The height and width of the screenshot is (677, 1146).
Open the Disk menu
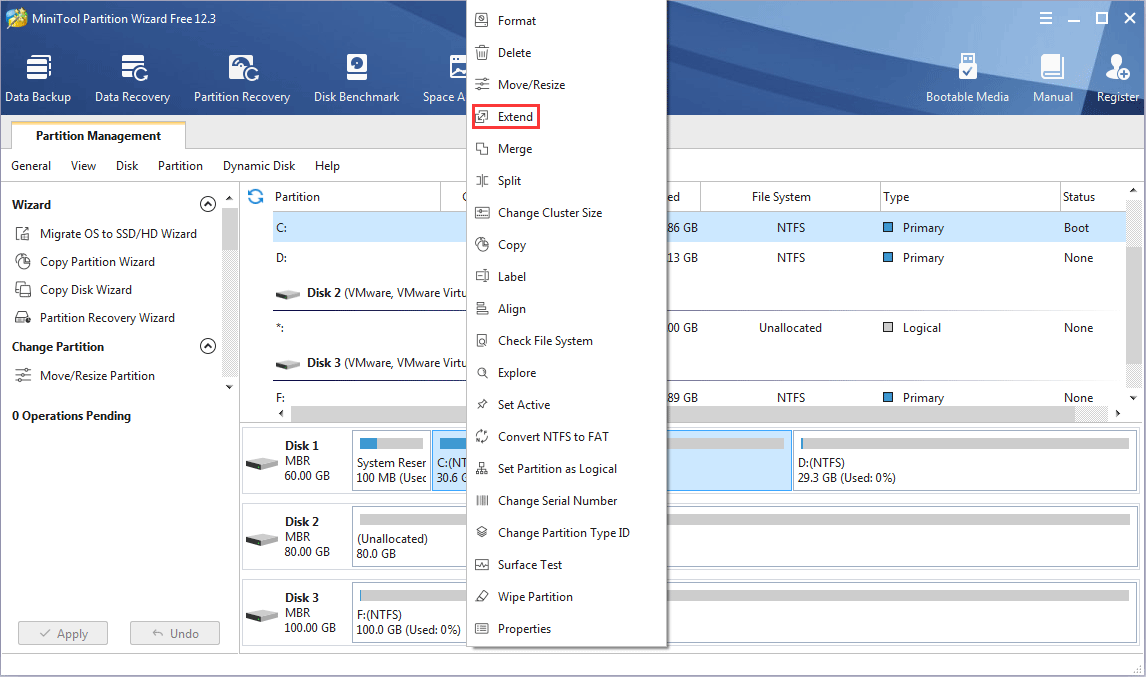pyautogui.click(x=127, y=166)
